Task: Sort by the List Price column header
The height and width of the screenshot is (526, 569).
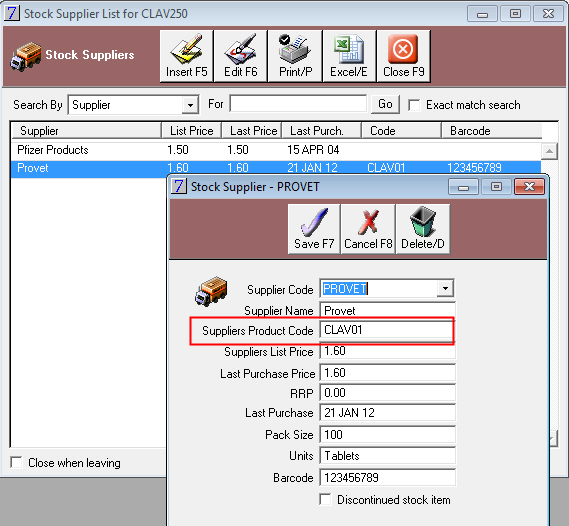Action: click(191, 131)
